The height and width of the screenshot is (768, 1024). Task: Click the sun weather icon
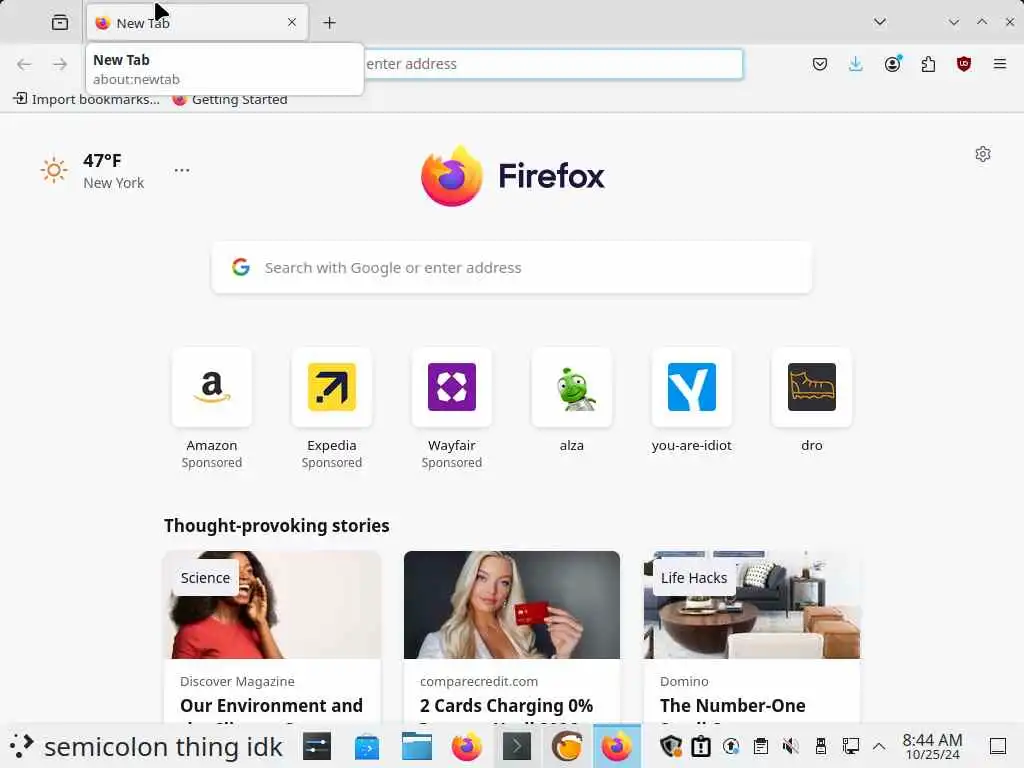coord(54,170)
